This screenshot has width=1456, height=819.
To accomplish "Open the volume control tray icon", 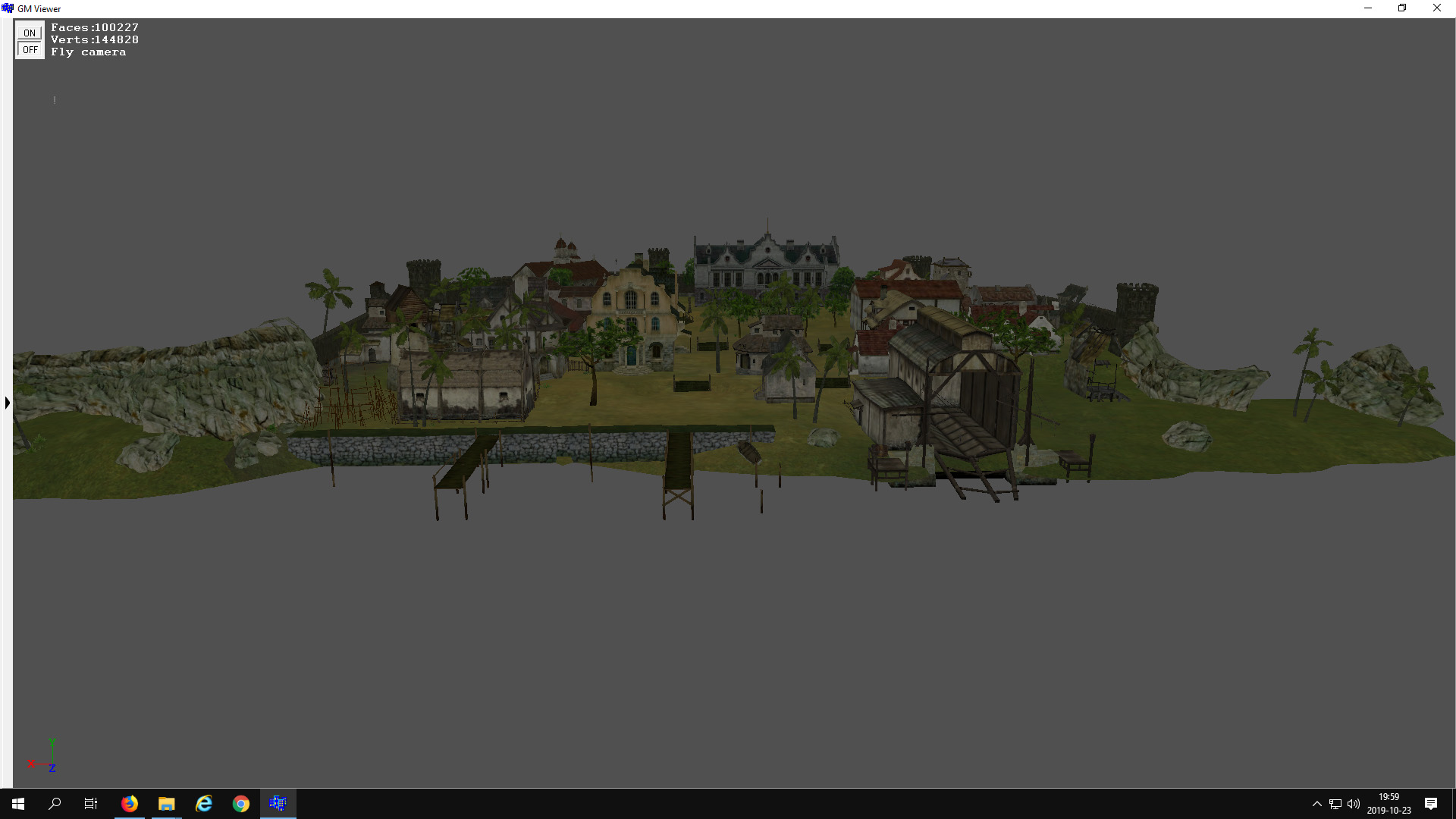I will [x=1354, y=804].
